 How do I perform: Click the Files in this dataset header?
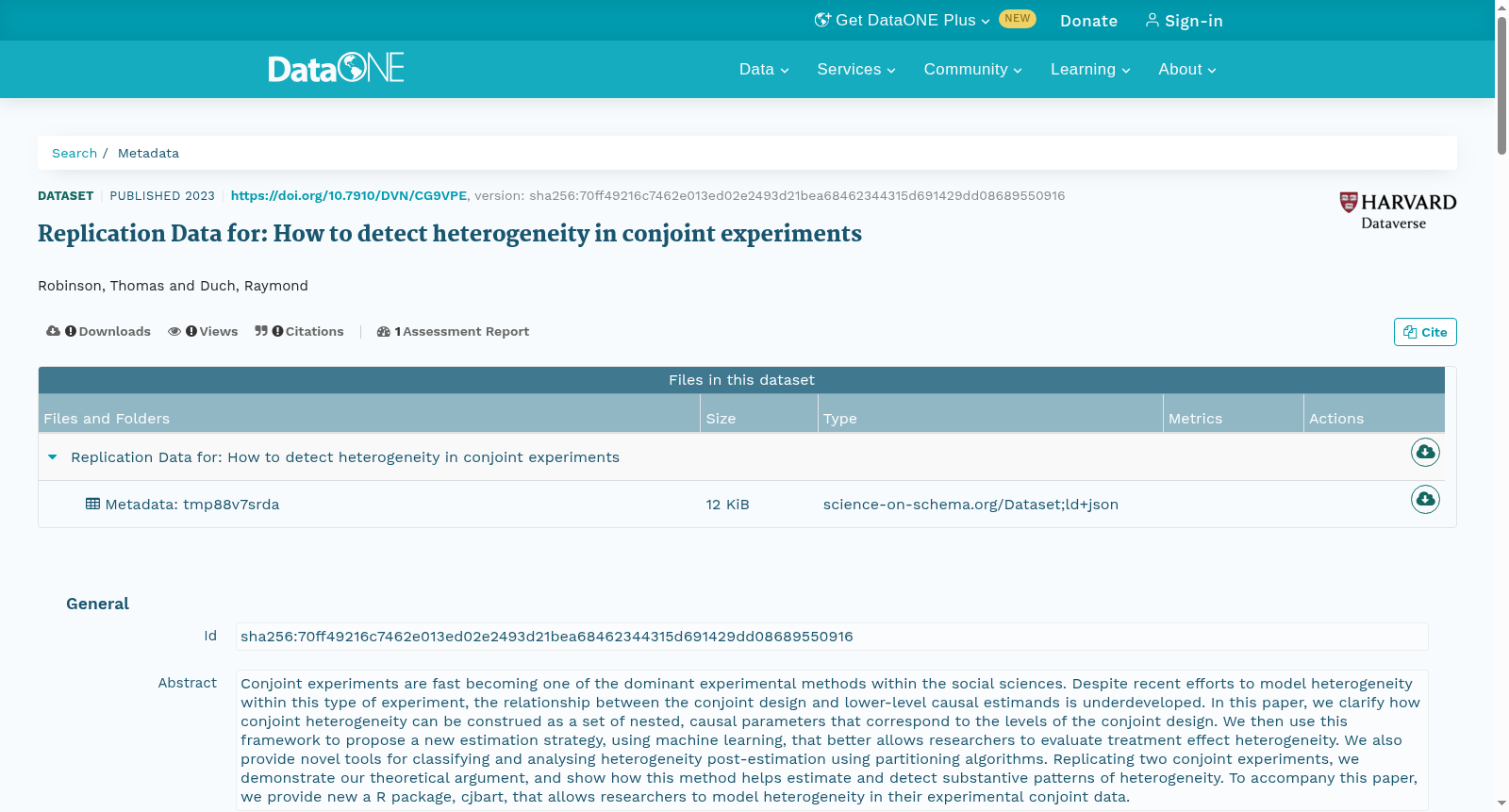click(741, 380)
